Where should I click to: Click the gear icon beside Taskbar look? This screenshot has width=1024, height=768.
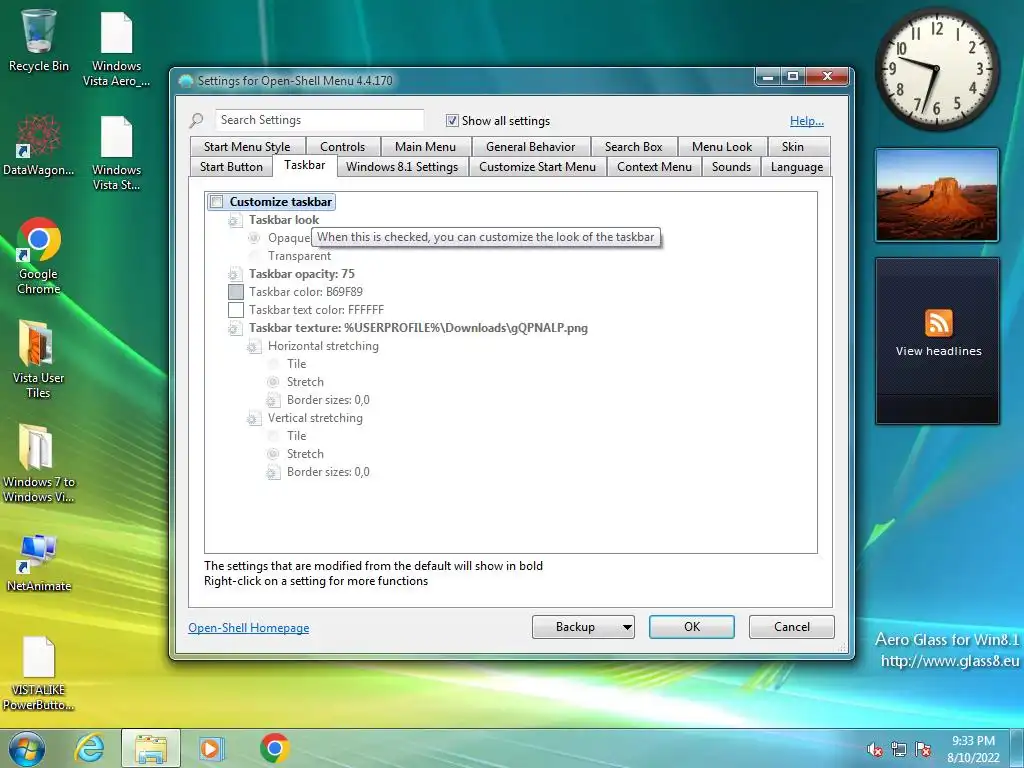pos(234,221)
